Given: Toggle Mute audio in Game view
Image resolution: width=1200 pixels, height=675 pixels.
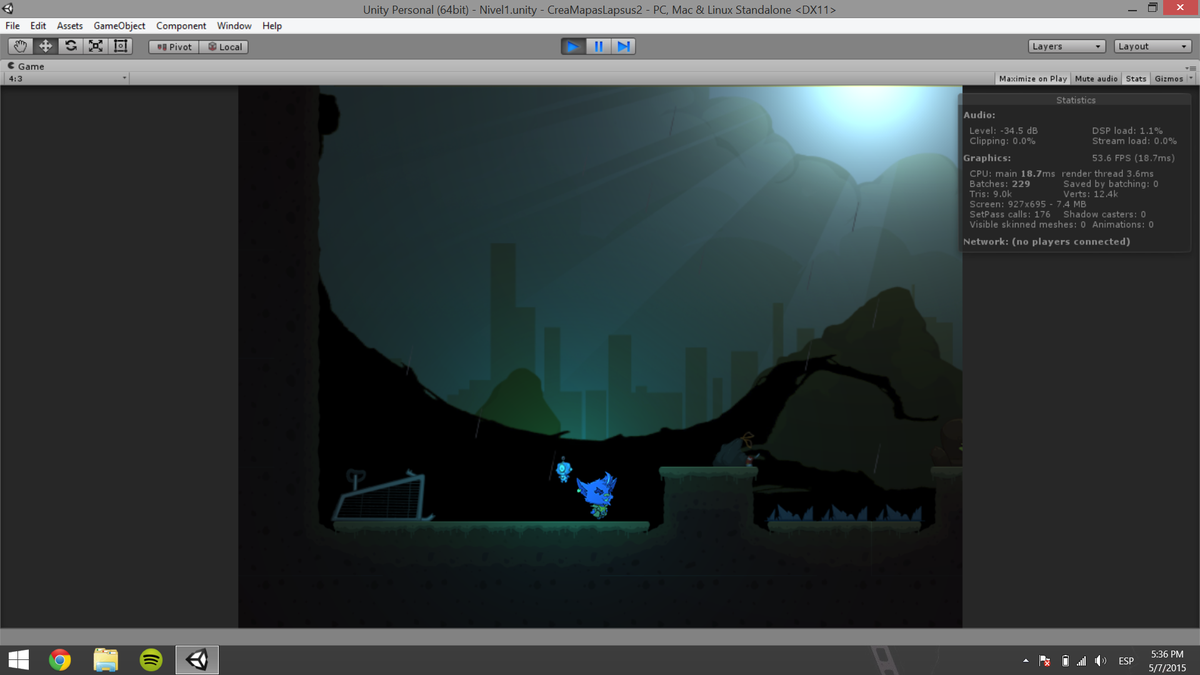Looking at the screenshot, I should (x=1096, y=78).
